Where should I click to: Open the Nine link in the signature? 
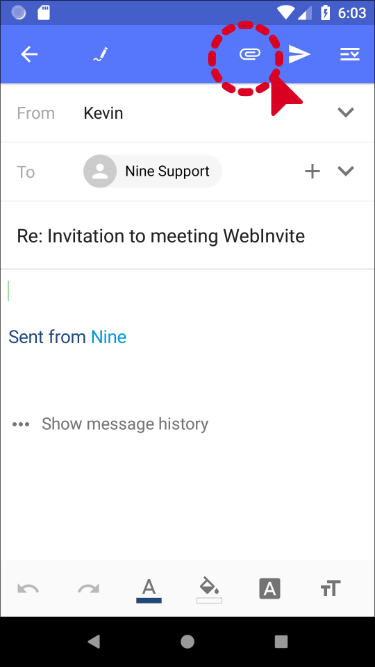tap(109, 337)
